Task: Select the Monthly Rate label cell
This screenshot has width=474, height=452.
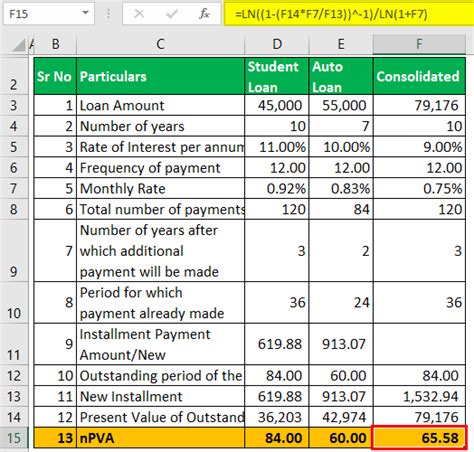Action: [x=160, y=188]
